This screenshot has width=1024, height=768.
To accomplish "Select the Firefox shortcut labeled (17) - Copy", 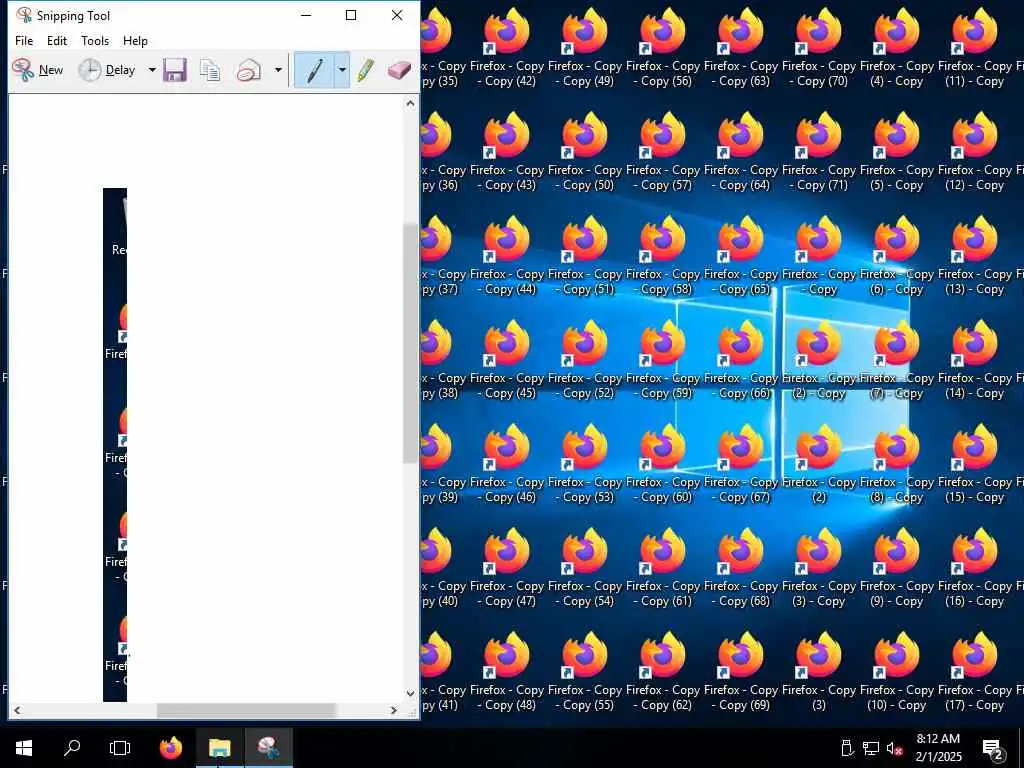I will (x=974, y=671).
